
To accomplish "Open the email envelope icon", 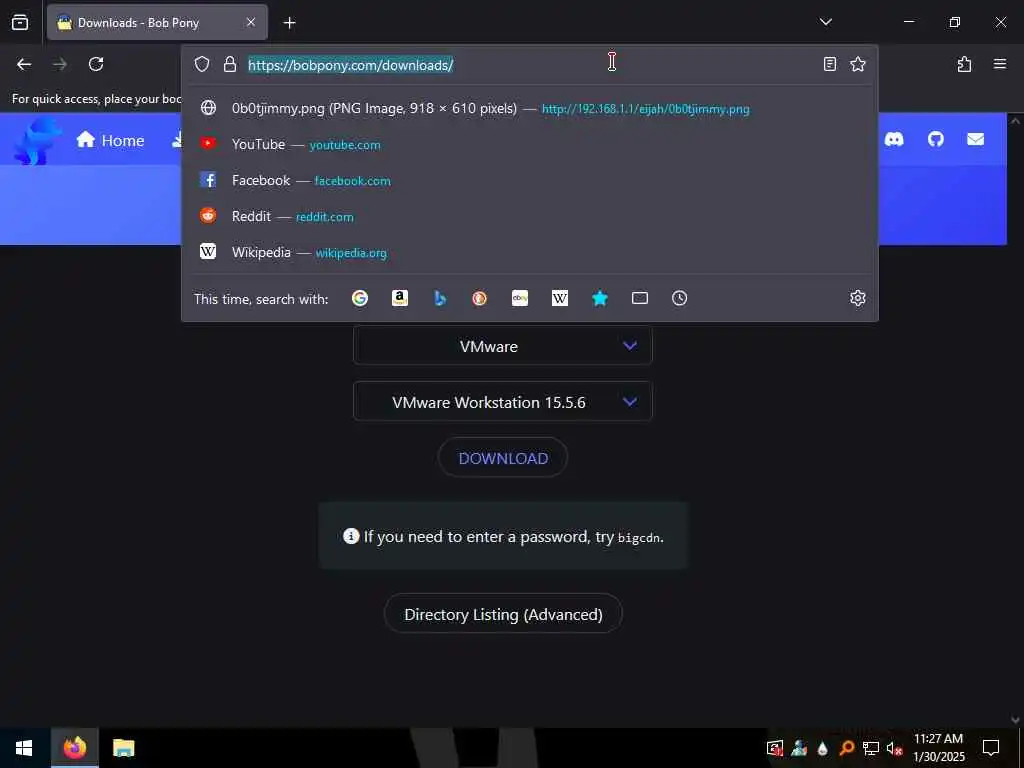I will pyautogui.click(x=976, y=139).
